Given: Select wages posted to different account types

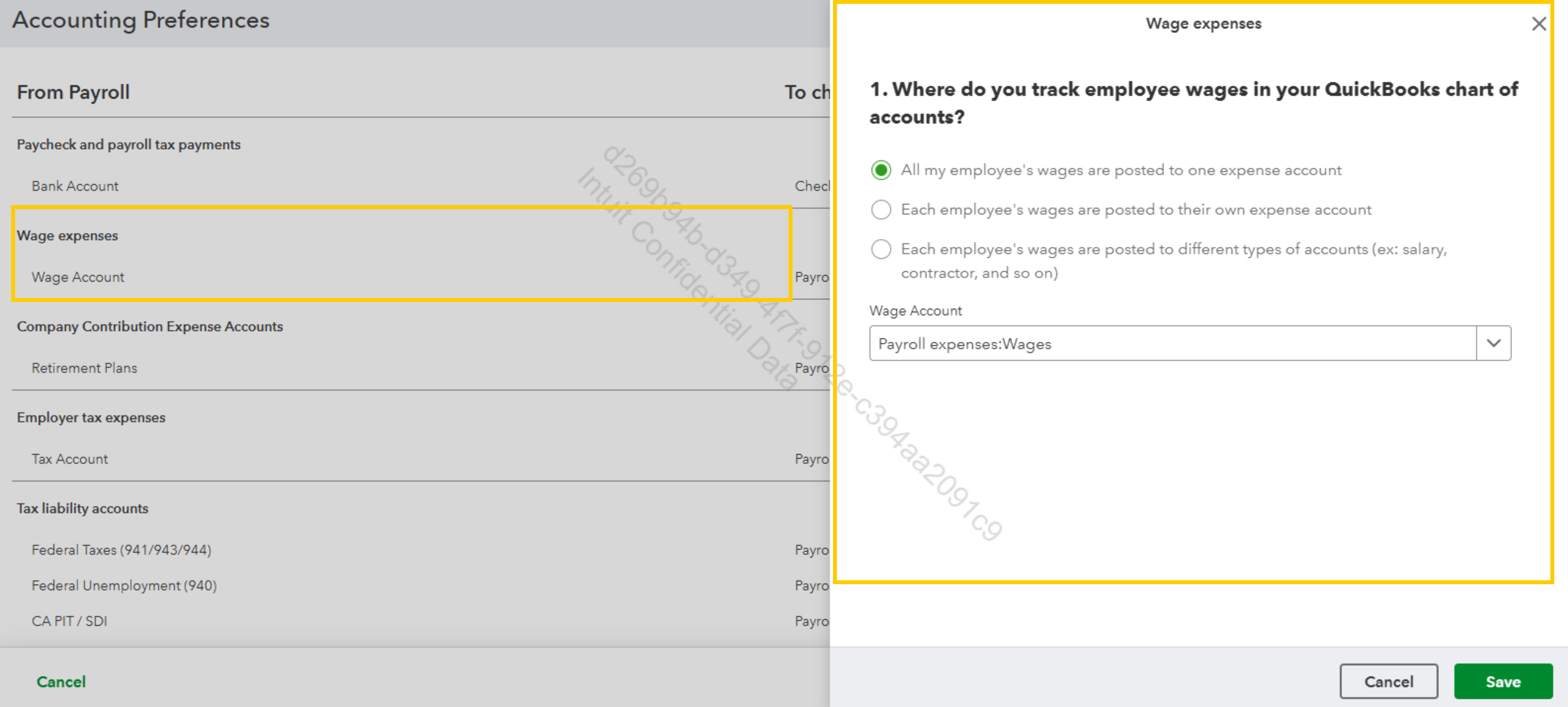Looking at the screenshot, I should click(881, 249).
